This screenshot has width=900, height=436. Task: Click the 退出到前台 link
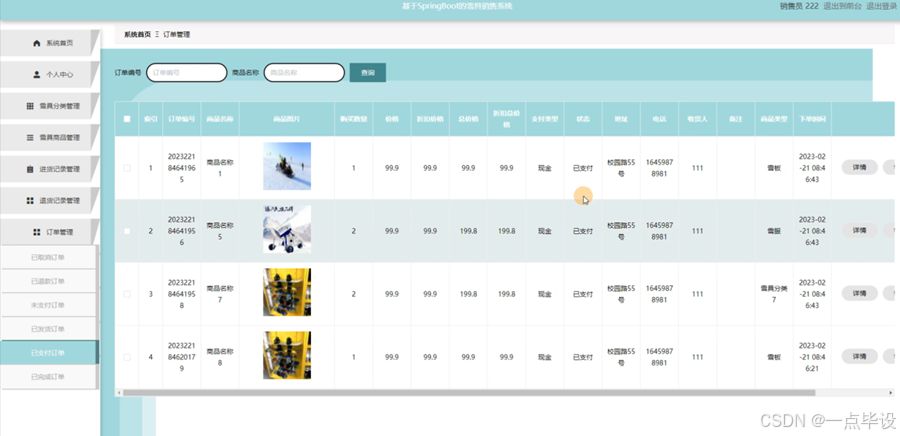(x=843, y=6)
